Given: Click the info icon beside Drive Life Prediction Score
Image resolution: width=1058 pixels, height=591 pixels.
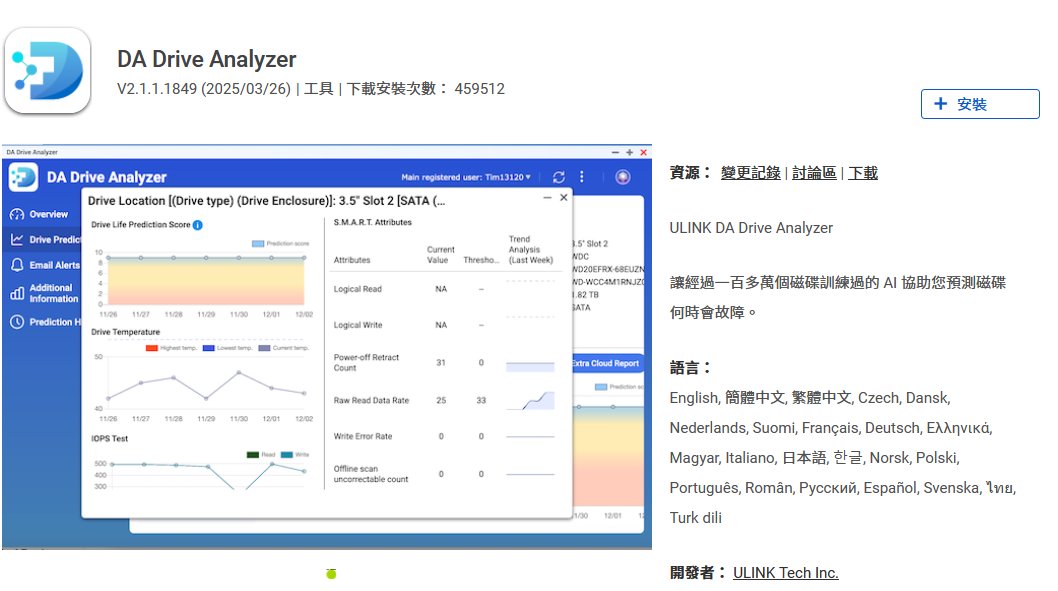Looking at the screenshot, I should 198,225.
